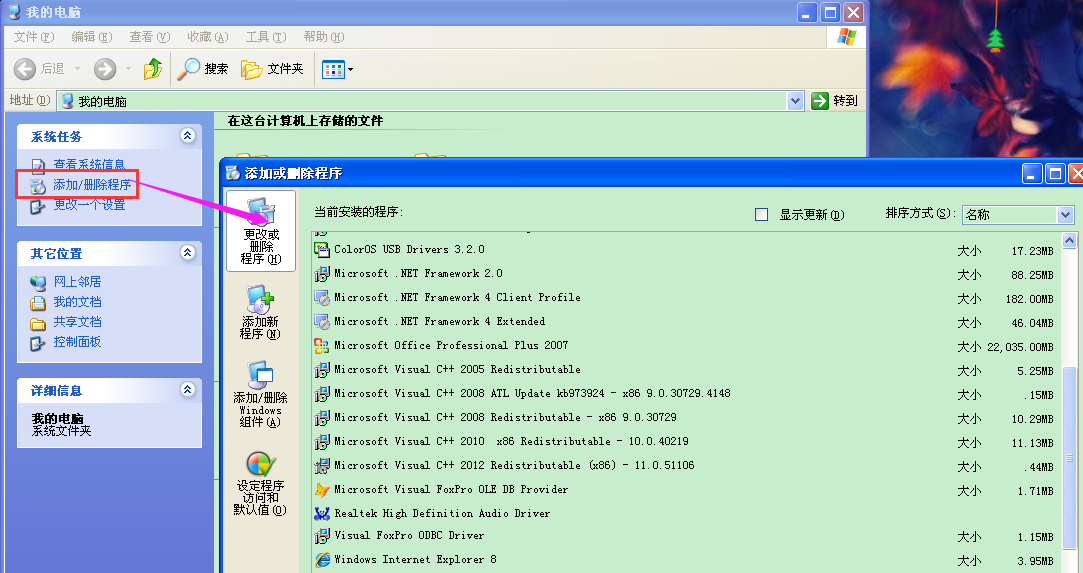Click the Back arrow in My Computer toolbar

pyautogui.click(x=25, y=69)
